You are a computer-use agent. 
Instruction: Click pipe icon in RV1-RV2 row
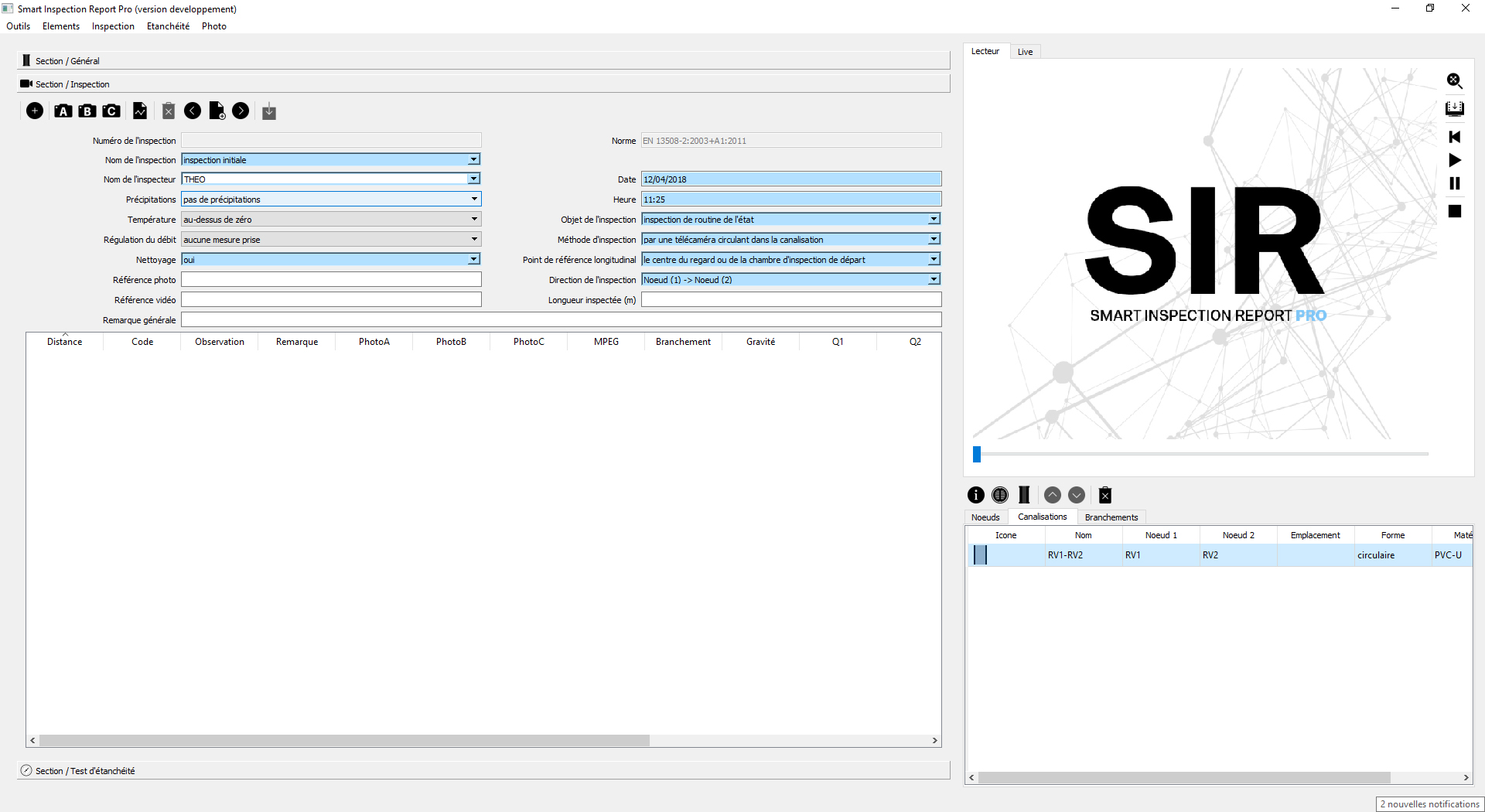[x=980, y=555]
